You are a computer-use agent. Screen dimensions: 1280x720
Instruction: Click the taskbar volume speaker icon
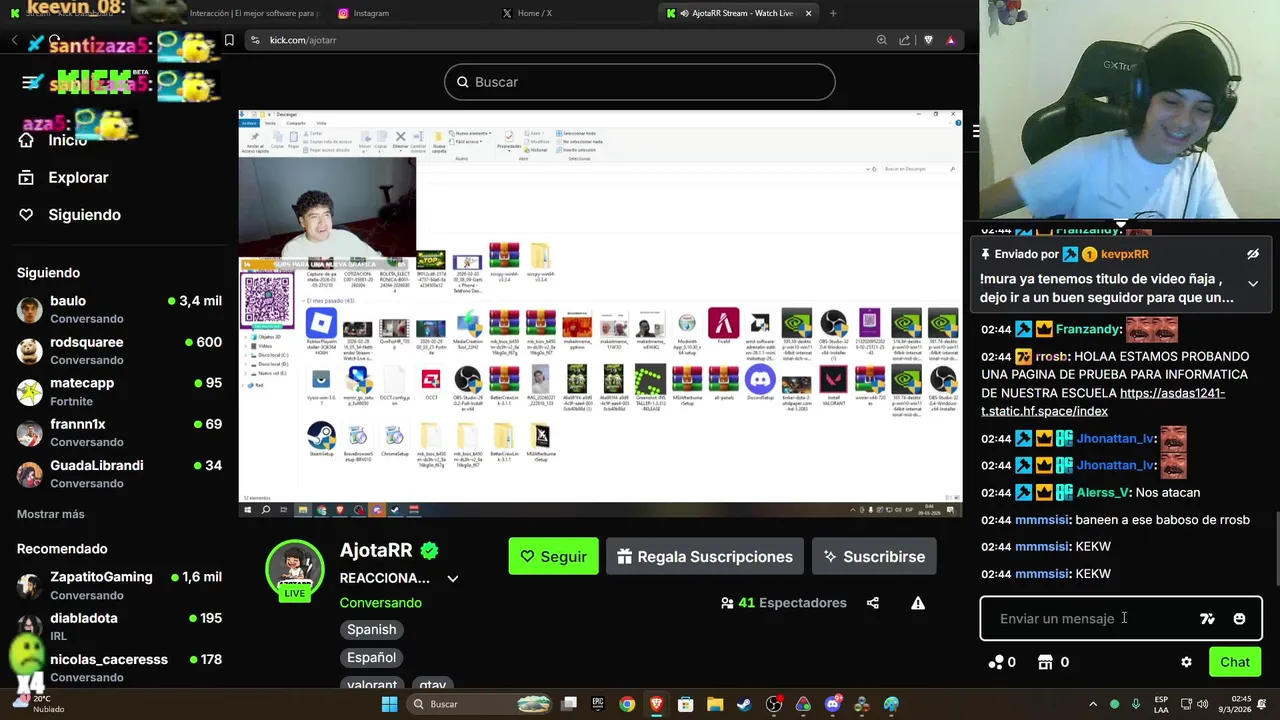pyautogui.click(x=1203, y=704)
